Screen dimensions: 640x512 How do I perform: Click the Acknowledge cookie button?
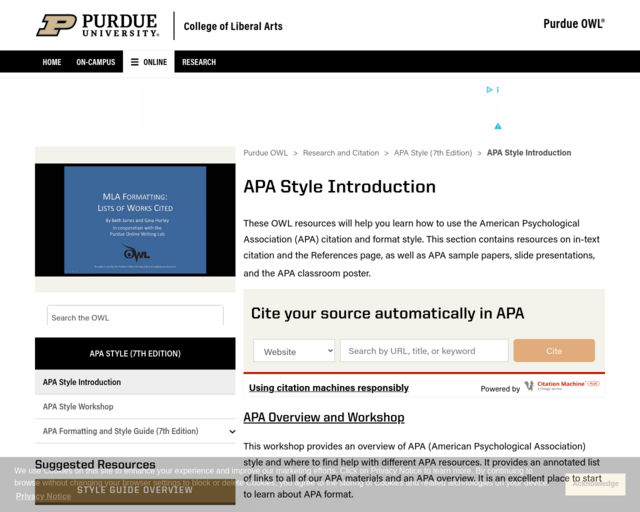(x=595, y=484)
